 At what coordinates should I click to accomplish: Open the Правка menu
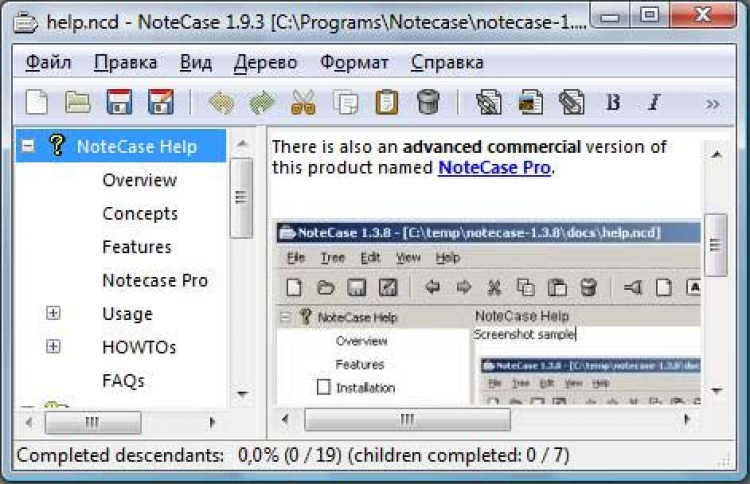tap(125, 63)
